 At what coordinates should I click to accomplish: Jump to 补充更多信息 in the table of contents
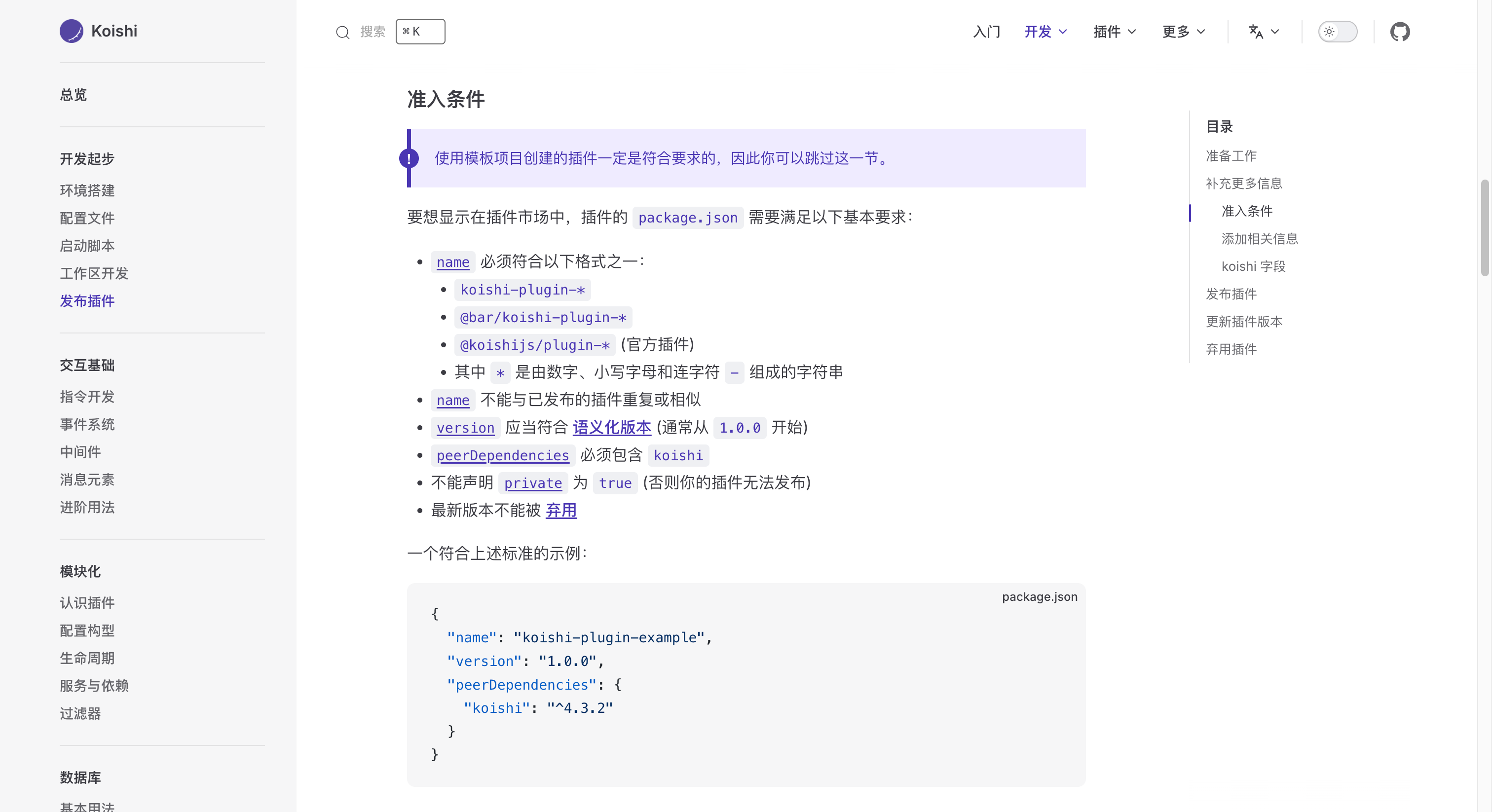point(1244,183)
